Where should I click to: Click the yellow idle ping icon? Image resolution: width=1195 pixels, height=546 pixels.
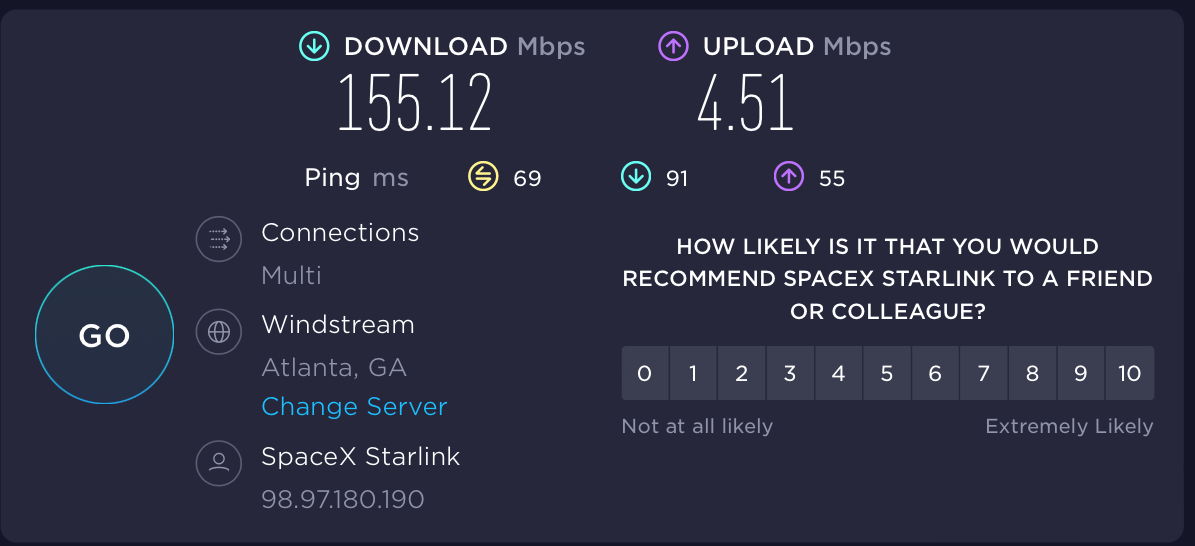click(x=483, y=177)
